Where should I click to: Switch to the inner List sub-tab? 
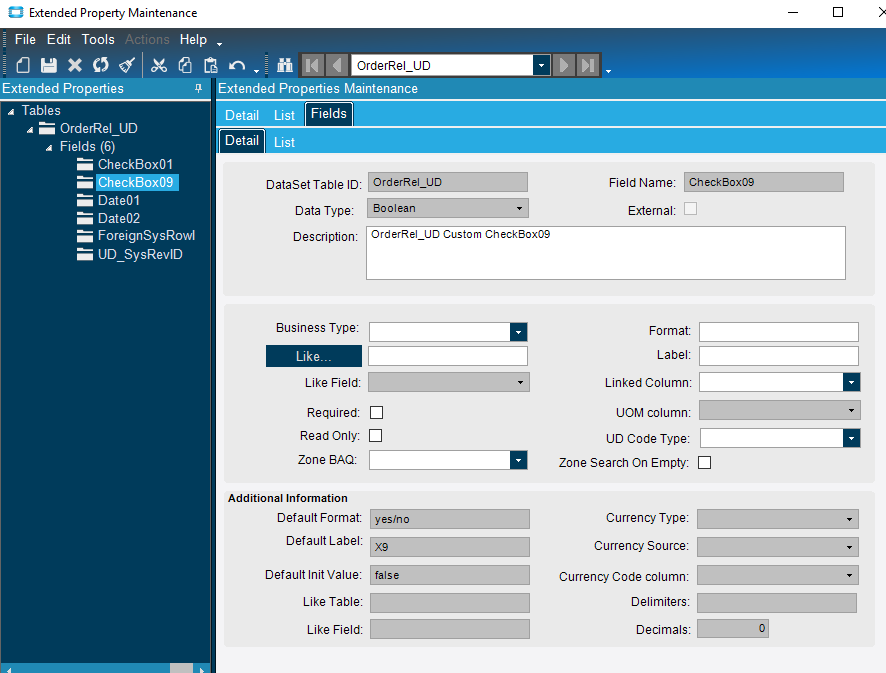[284, 142]
